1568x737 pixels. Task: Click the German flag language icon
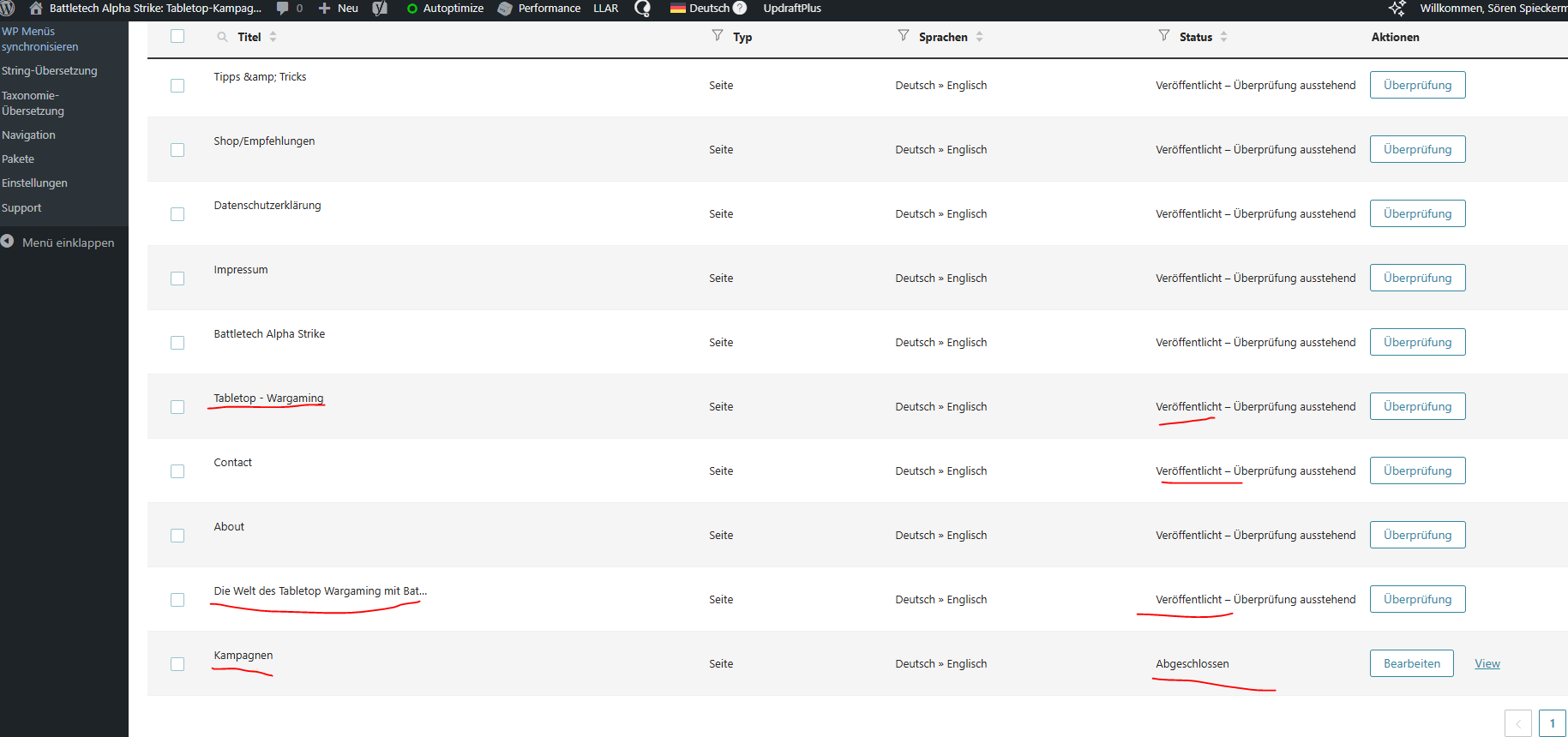click(677, 9)
